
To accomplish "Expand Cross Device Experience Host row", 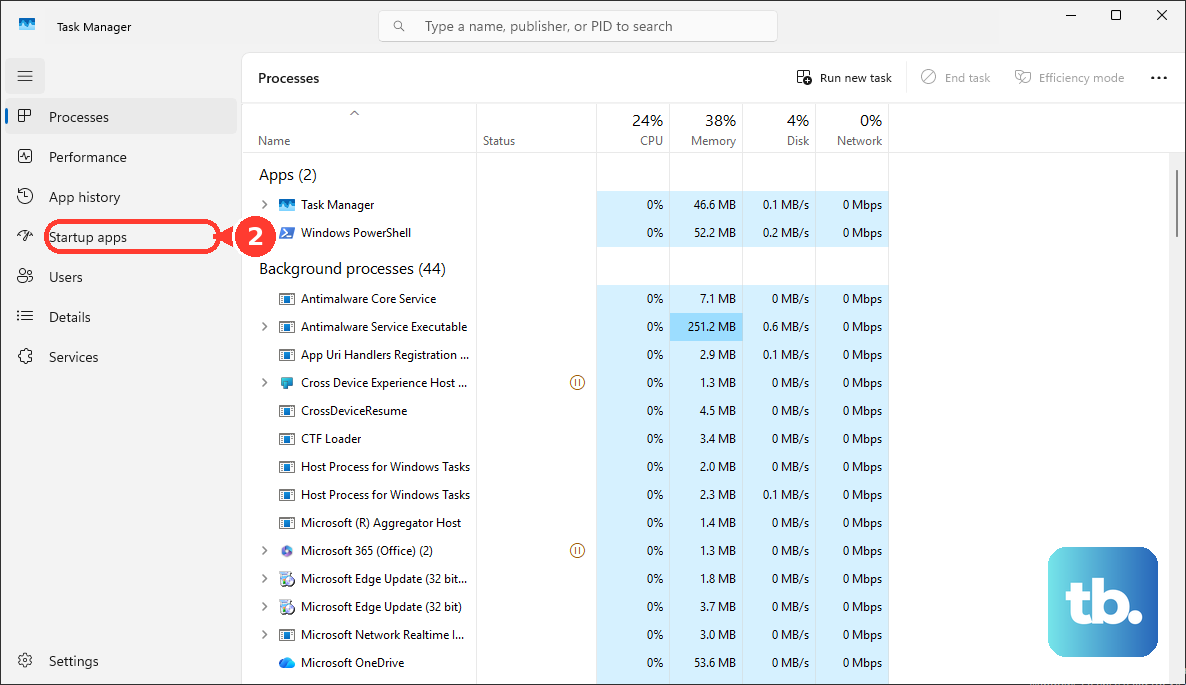I will point(264,383).
